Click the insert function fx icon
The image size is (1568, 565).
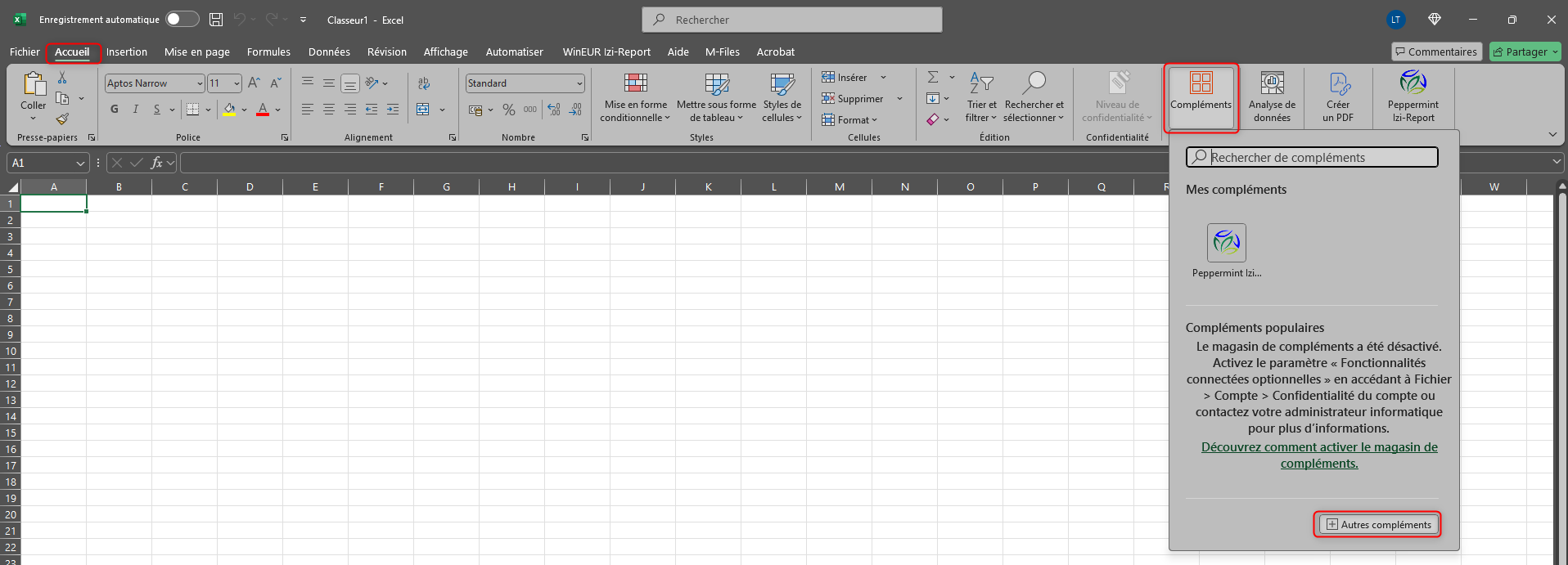point(156,163)
